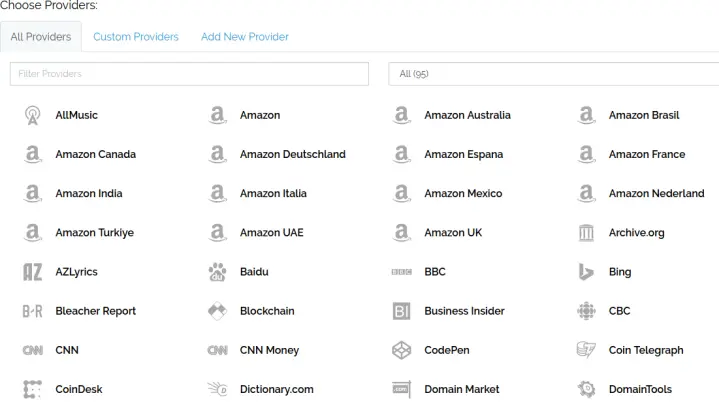Open the Custom Providers tab
719x408 pixels.
pyautogui.click(x=136, y=37)
